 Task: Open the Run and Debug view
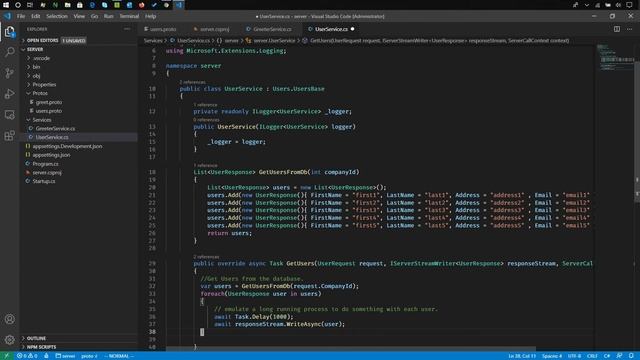pyautogui.click(x=10, y=94)
